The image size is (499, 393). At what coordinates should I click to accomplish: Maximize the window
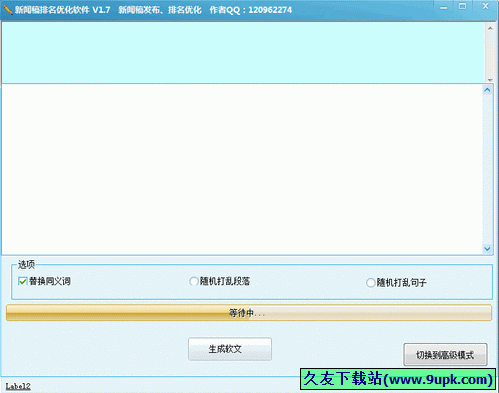(x=462, y=6)
